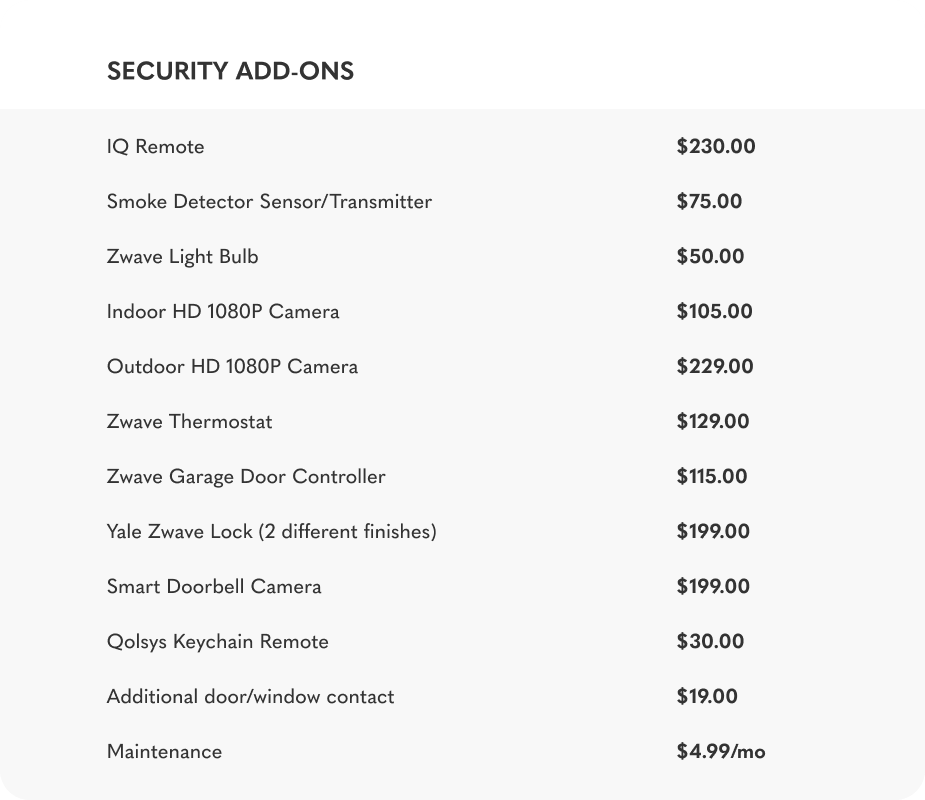
Task: Select Indoor HD 1080P Camera
Action: click(223, 312)
